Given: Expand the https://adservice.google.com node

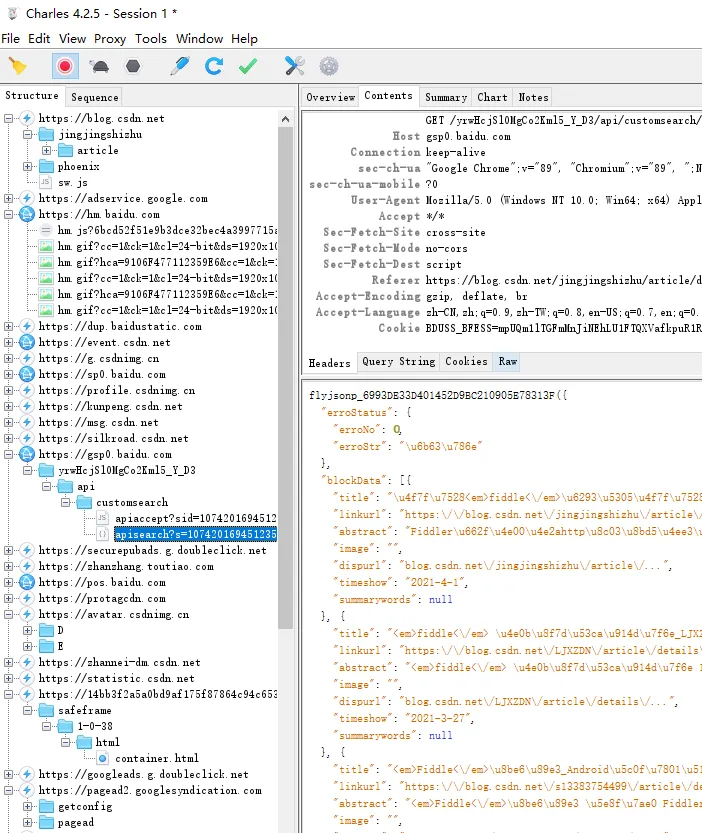Looking at the screenshot, I should tap(9, 198).
